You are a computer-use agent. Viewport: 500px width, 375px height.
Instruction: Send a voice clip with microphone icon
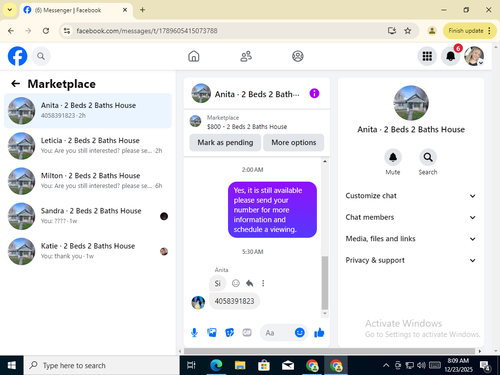pos(194,333)
